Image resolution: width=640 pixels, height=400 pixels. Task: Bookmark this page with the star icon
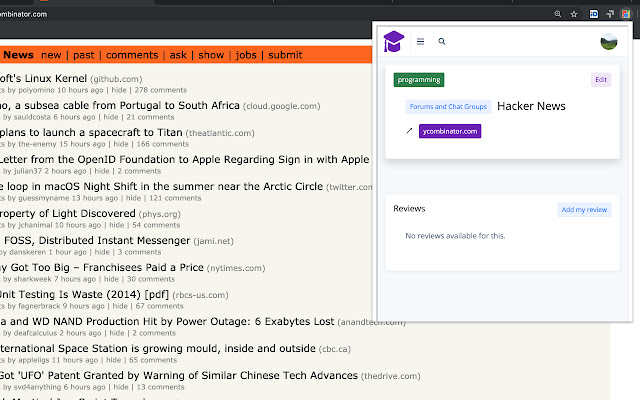click(574, 14)
